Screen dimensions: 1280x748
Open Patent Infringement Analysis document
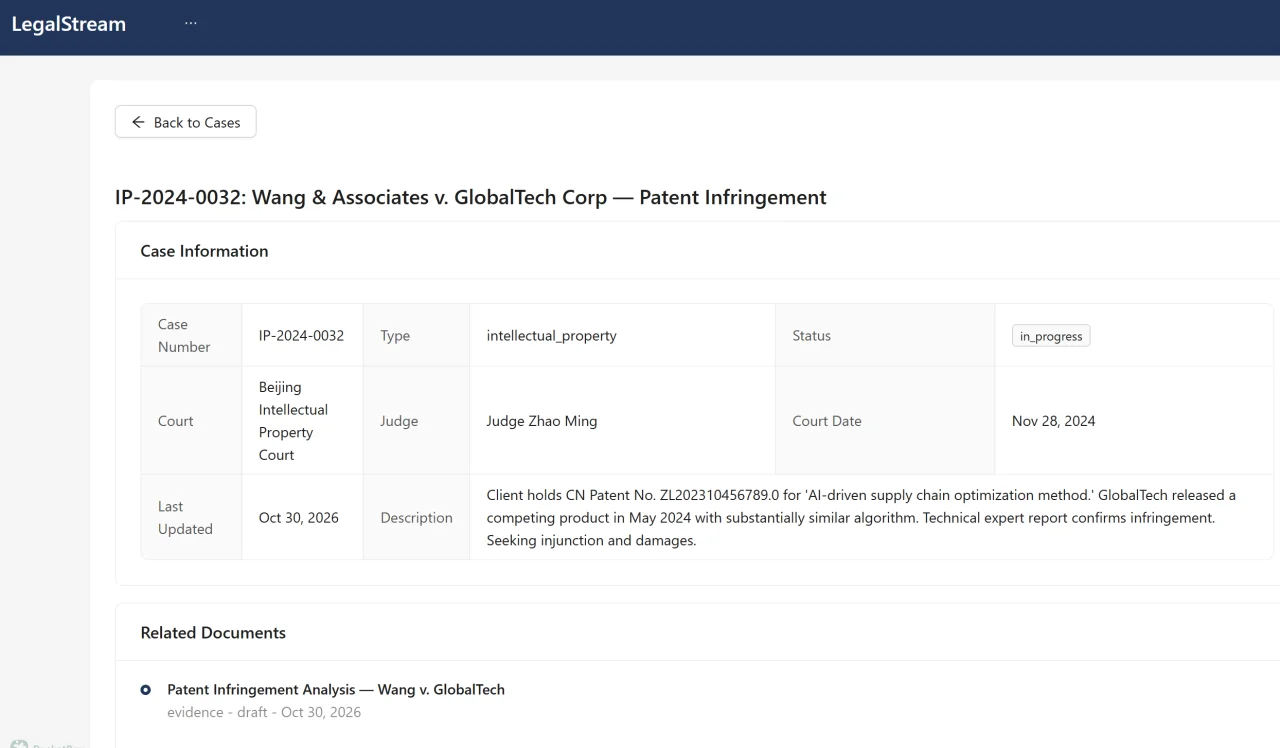point(336,689)
